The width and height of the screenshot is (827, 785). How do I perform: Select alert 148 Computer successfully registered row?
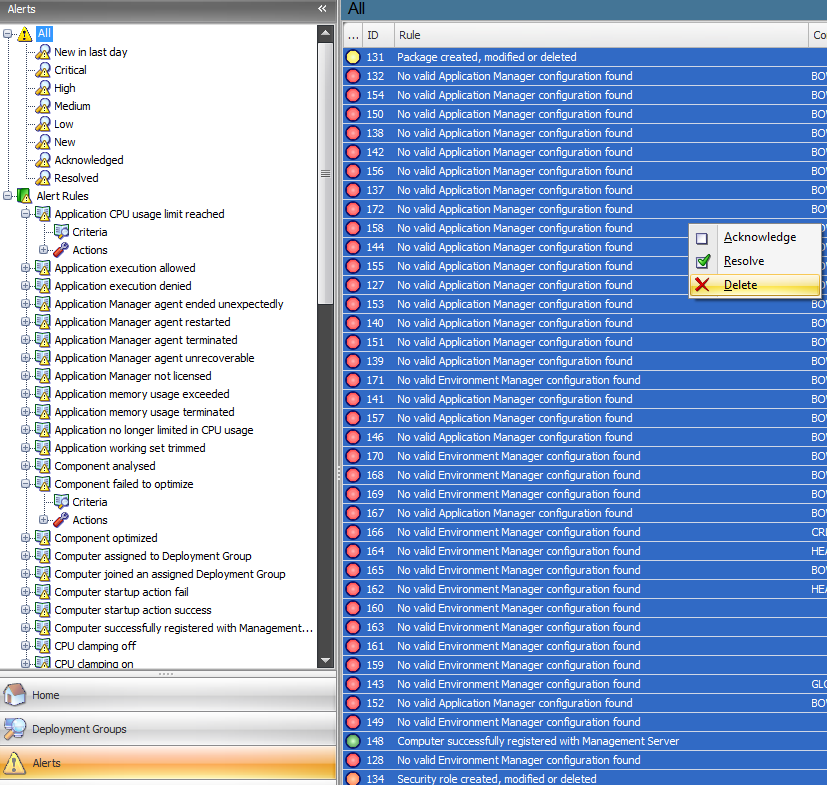point(585,741)
